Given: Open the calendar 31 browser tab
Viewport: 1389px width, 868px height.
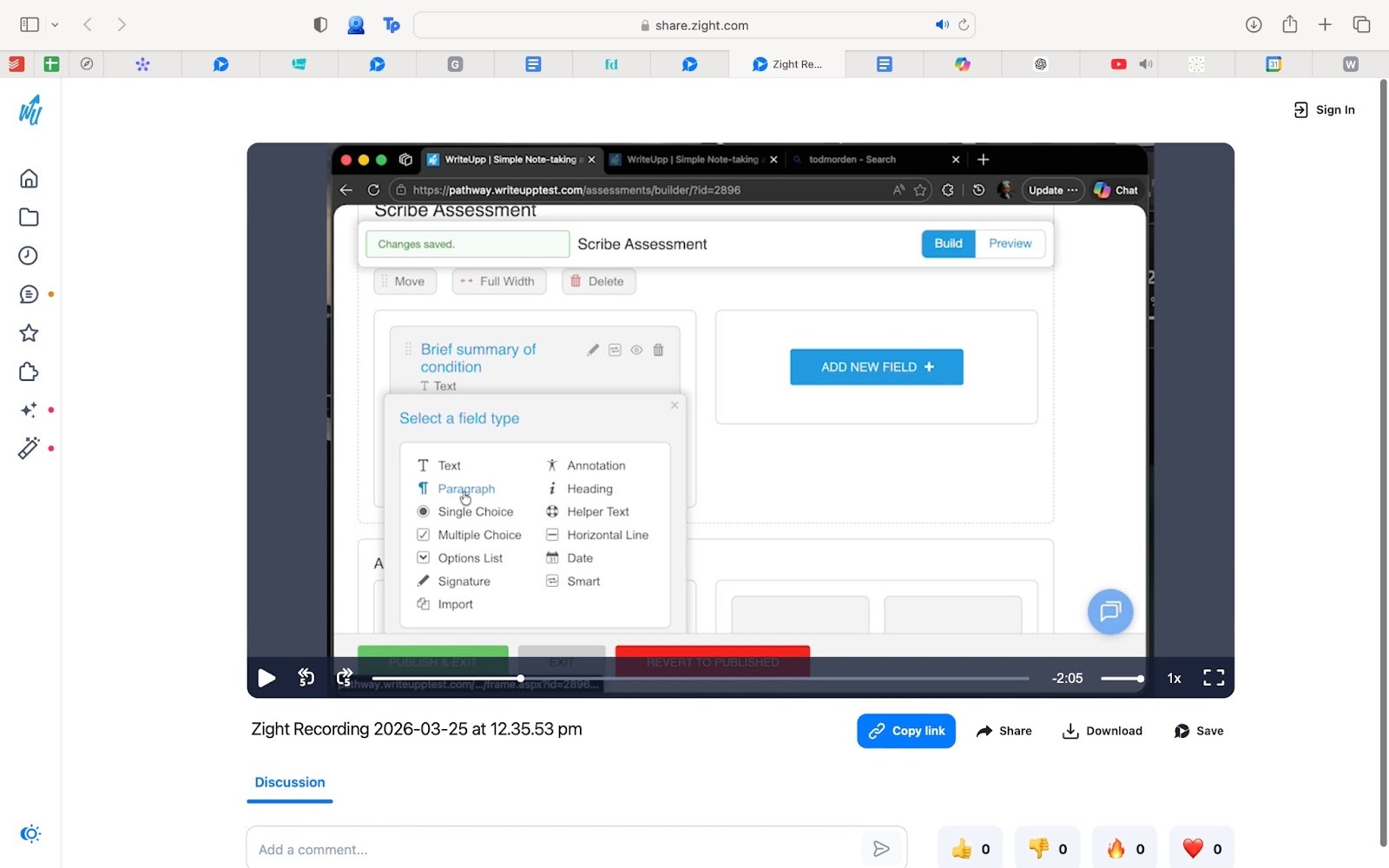Looking at the screenshot, I should (1274, 64).
